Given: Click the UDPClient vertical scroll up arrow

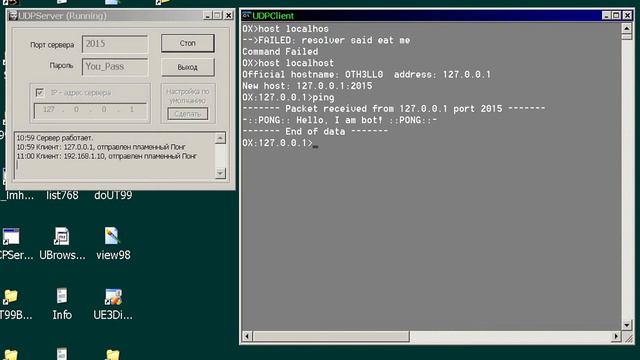Looking at the screenshot, I should [627, 28].
